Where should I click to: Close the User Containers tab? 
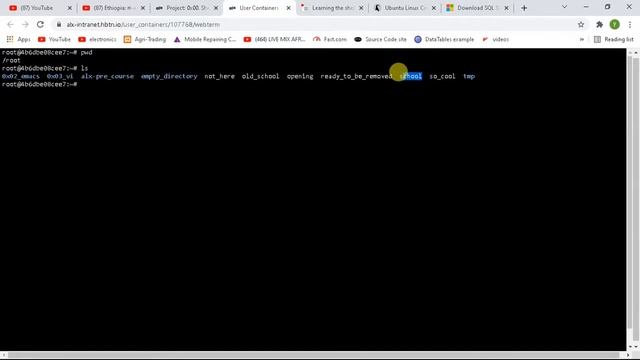click(x=289, y=8)
